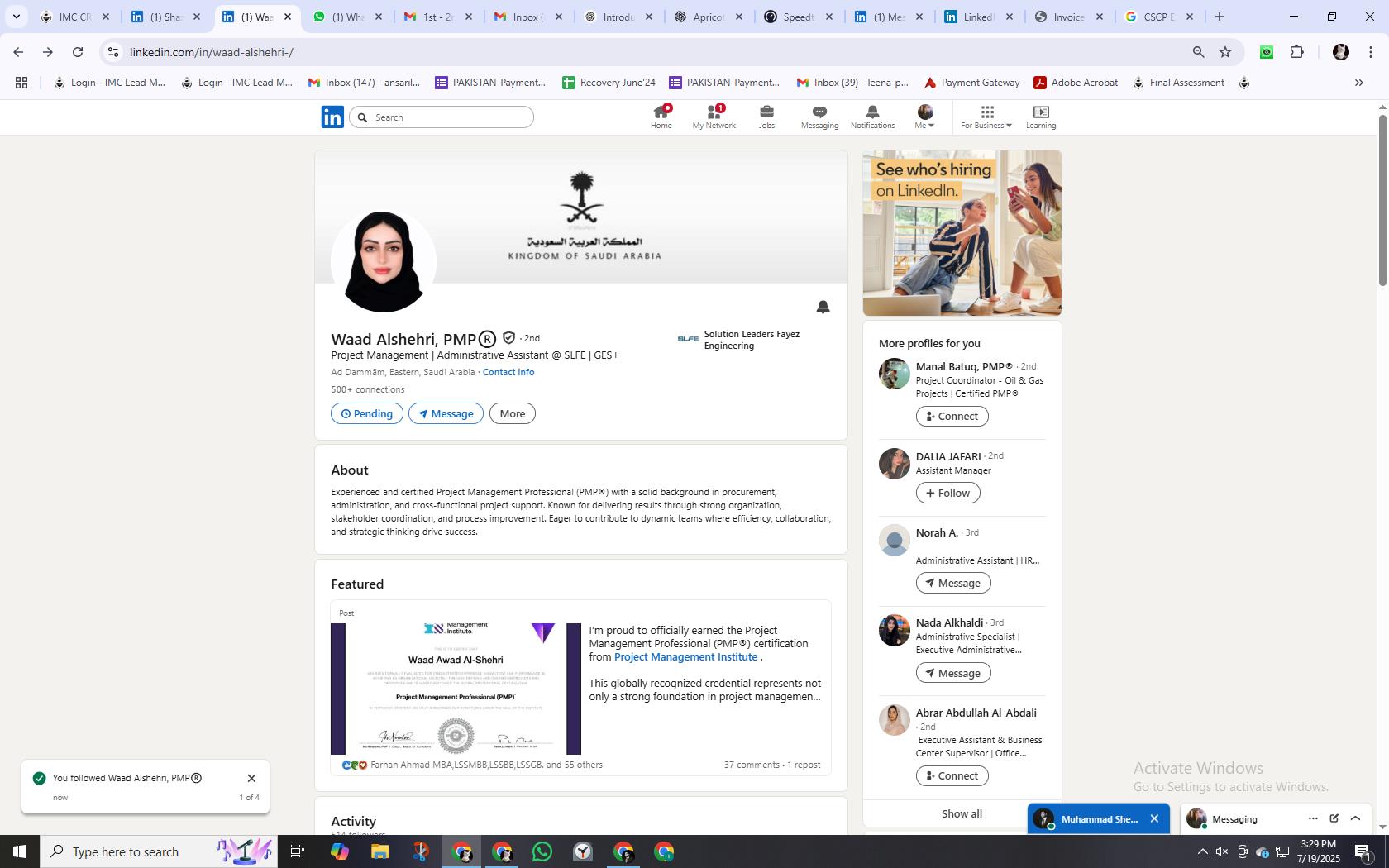This screenshot has height=868, width=1389.
Task: Switch to WhatsApp browser tab
Action: pyautogui.click(x=347, y=17)
